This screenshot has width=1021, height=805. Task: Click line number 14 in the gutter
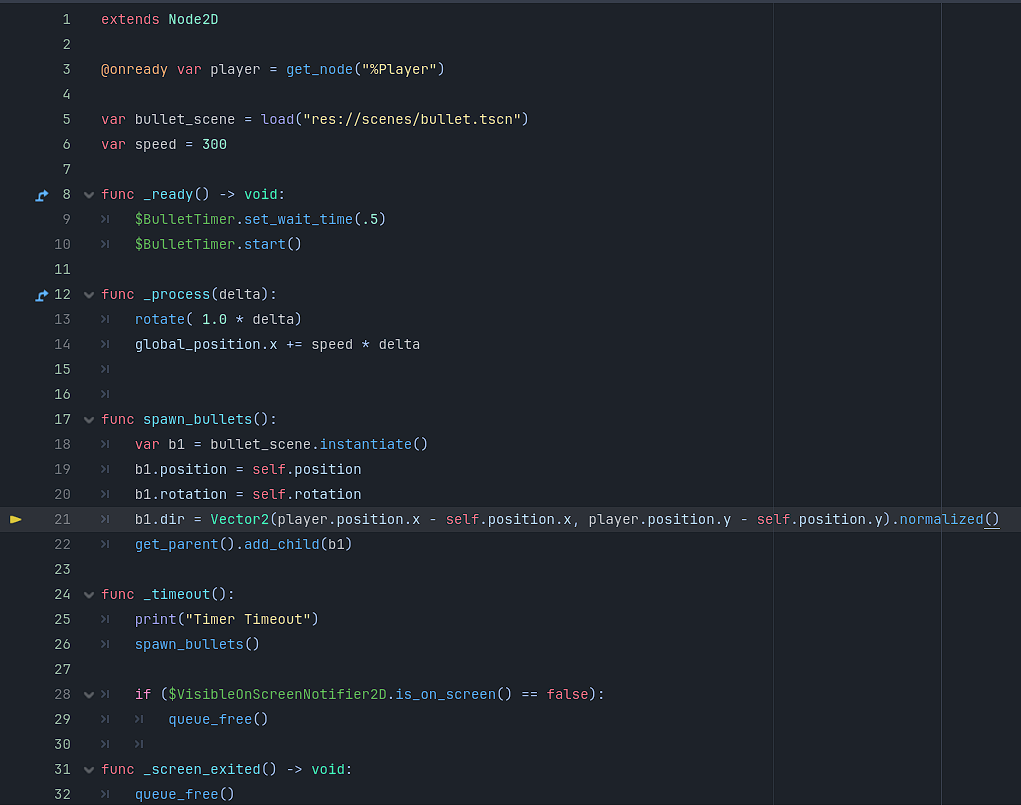click(x=63, y=344)
